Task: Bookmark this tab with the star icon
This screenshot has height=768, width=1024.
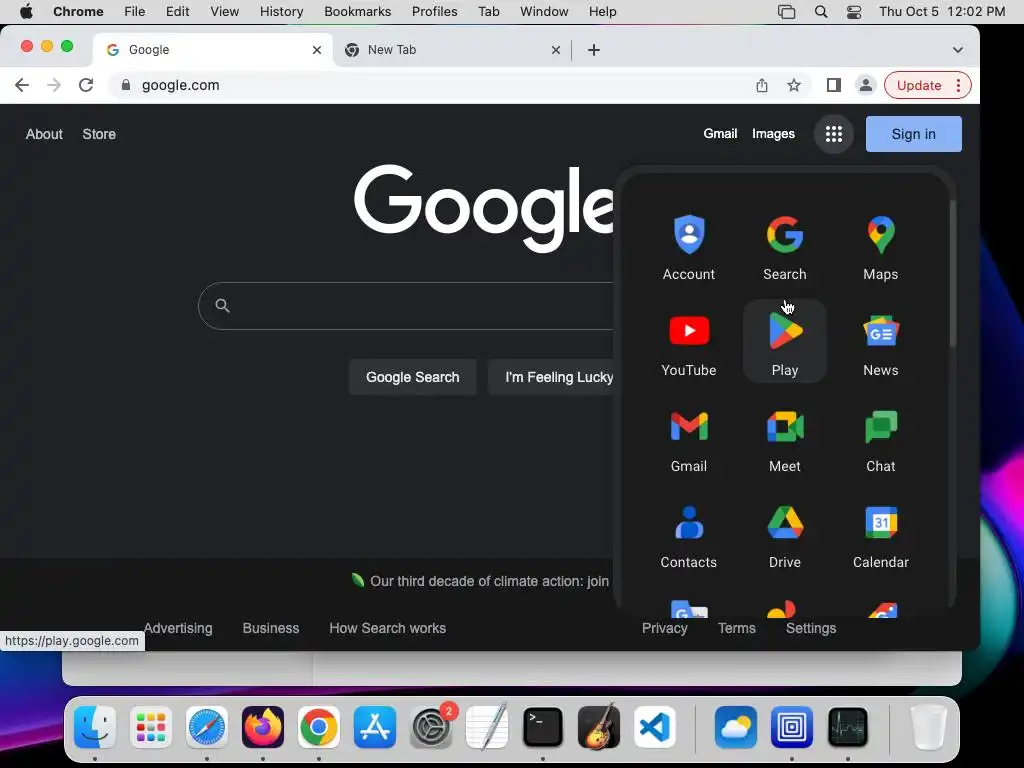Action: pos(793,85)
